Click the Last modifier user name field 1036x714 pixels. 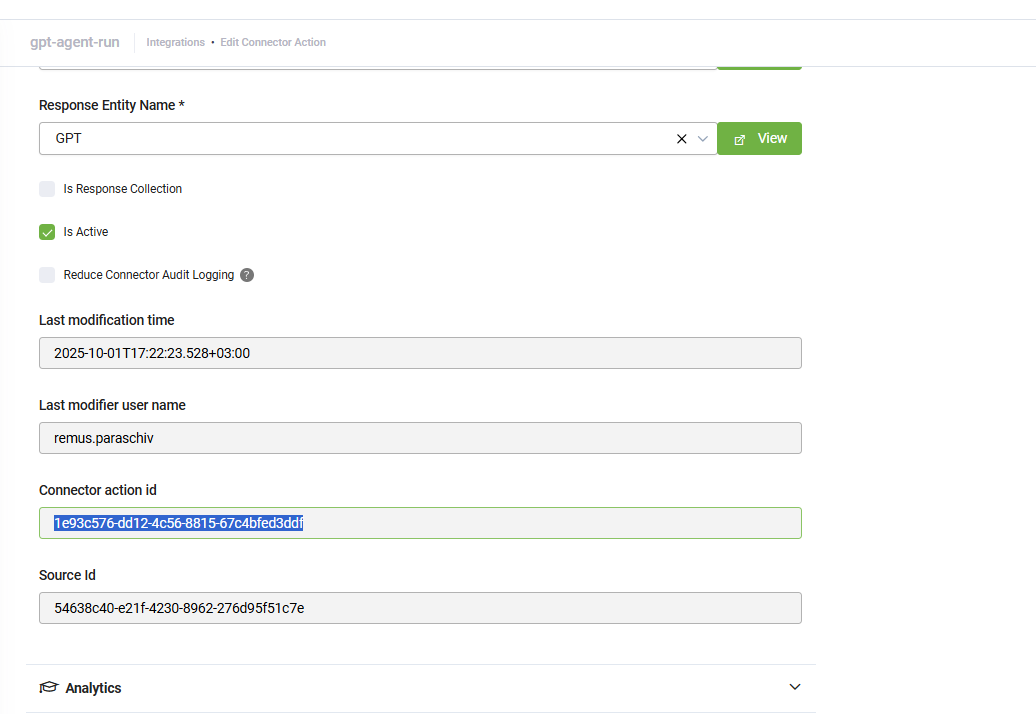(x=420, y=438)
